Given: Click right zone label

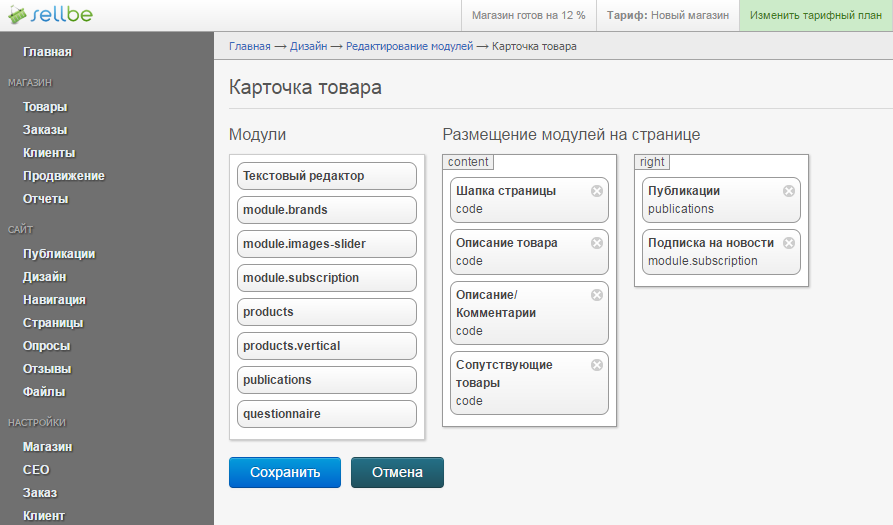Looking at the screenshot, I should coord(652,162).
